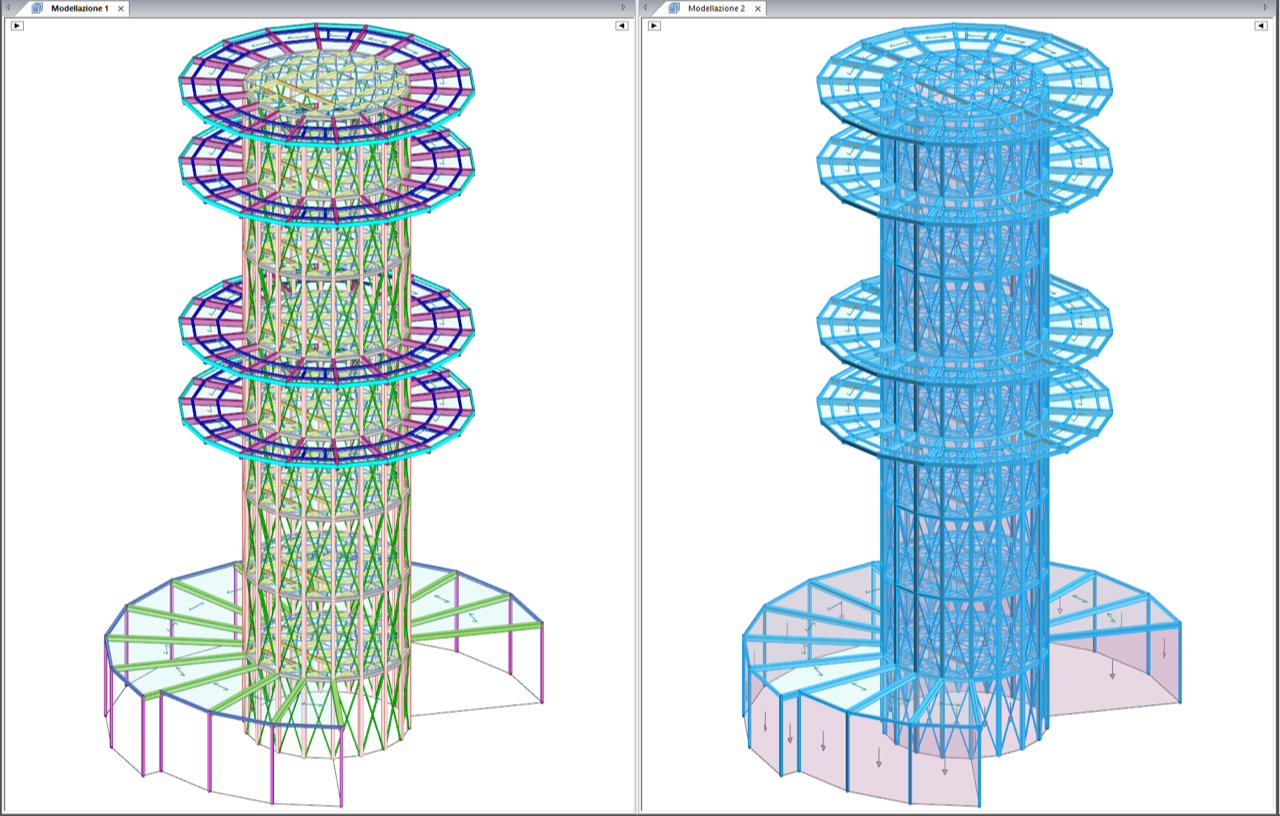The height and width of the screenshot is (816, 1280).
Task: Close the Modellazione 2 tab
Action: tap(757, 8)
